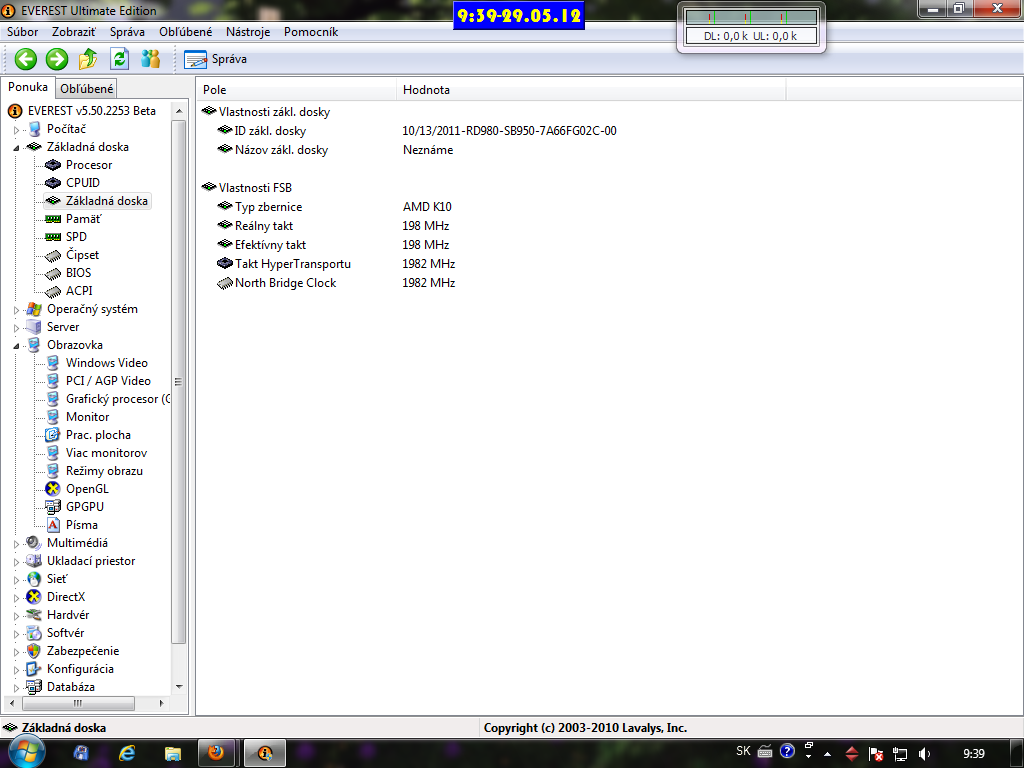
Task: Open the Súbor menu
Action: [x=22, y=32]
